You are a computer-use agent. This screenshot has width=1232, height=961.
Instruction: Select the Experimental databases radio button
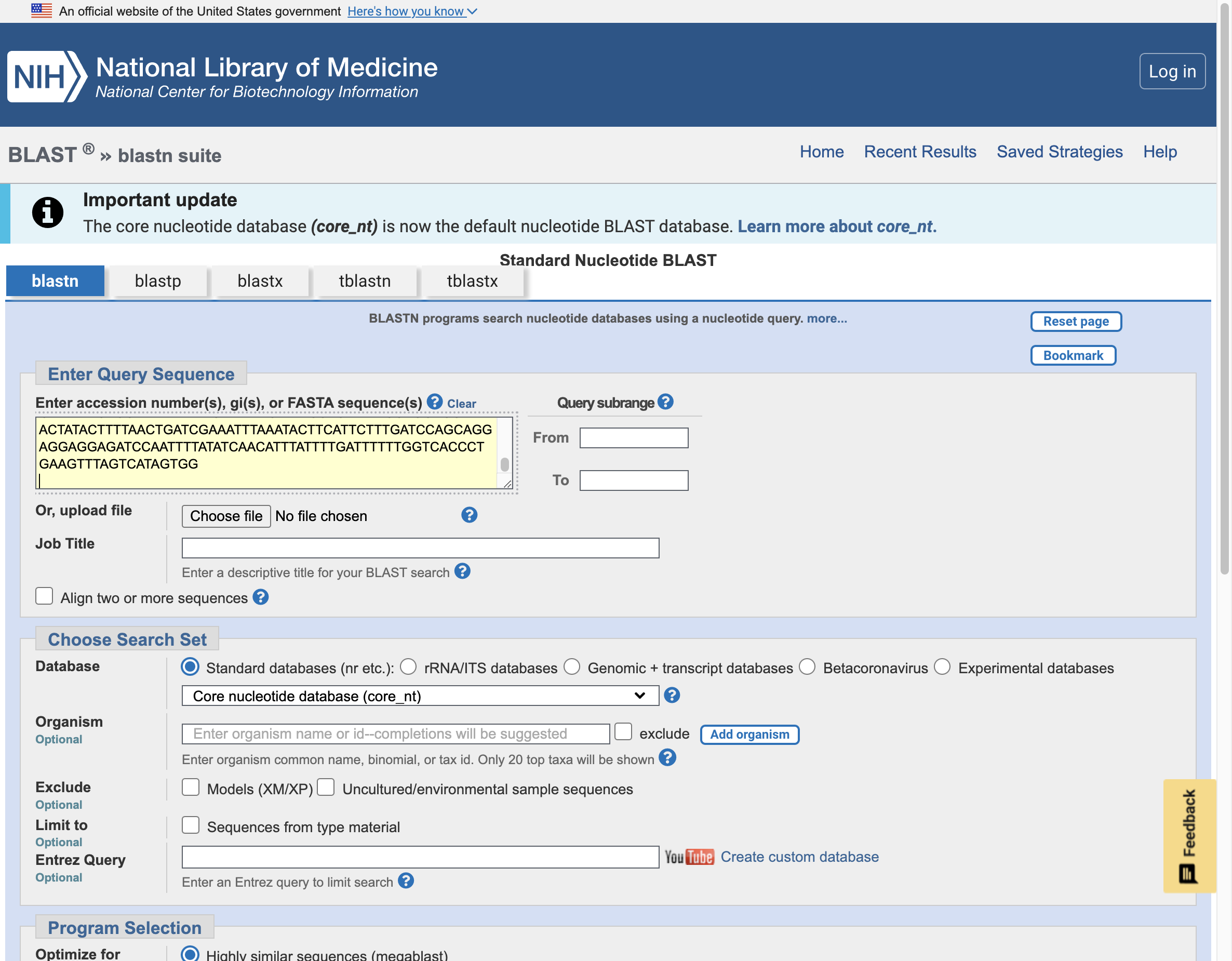pos(942,667)
